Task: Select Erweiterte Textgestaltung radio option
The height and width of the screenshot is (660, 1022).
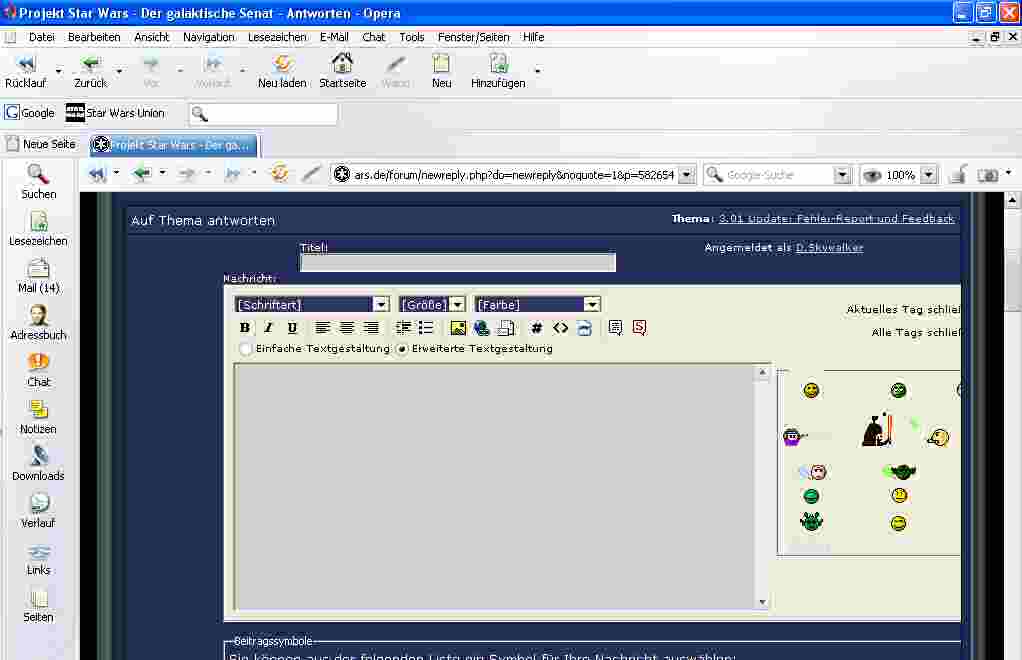Action: click(x=402, y=349)
